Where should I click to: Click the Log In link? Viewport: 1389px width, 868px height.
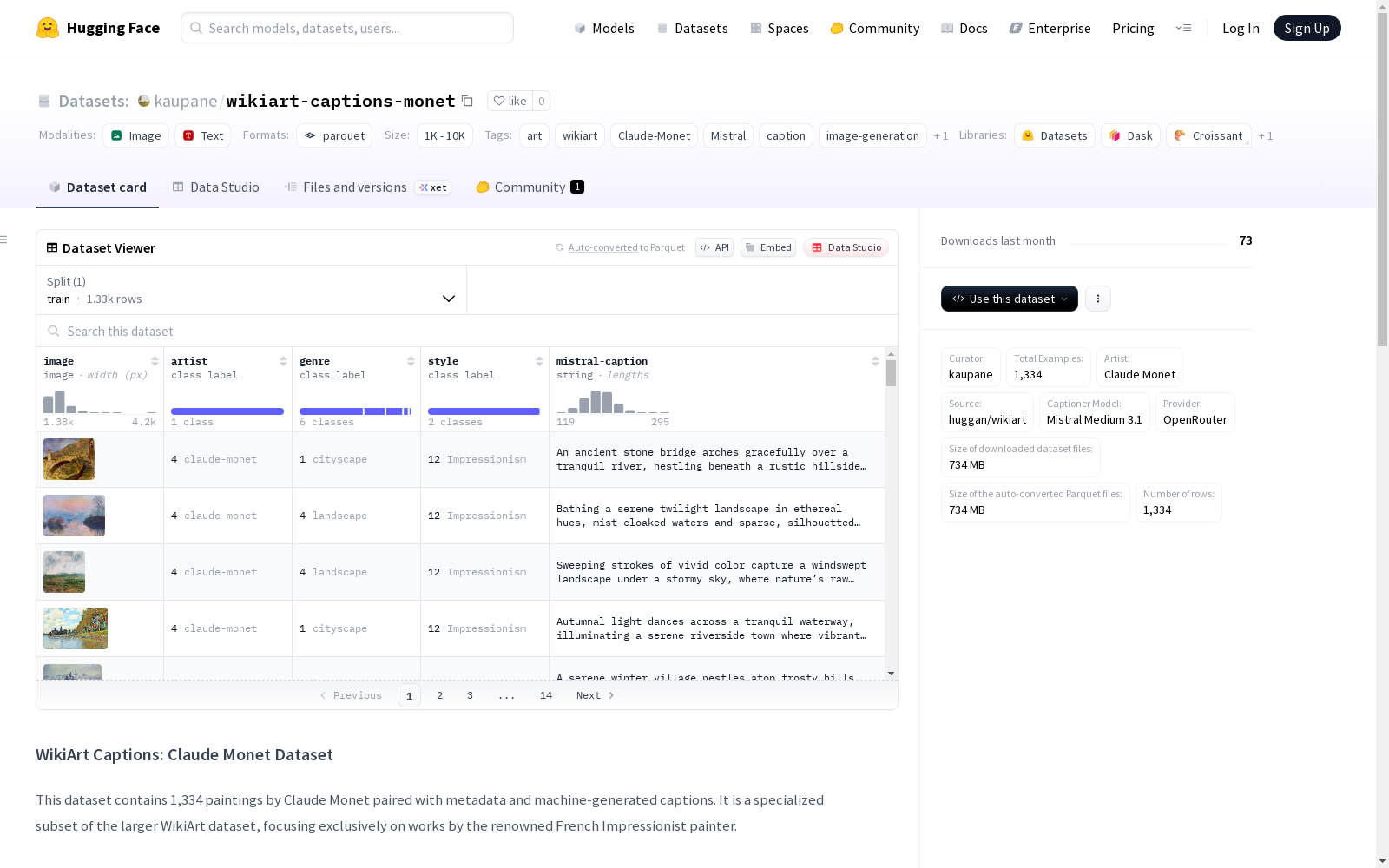[1241, 28]
